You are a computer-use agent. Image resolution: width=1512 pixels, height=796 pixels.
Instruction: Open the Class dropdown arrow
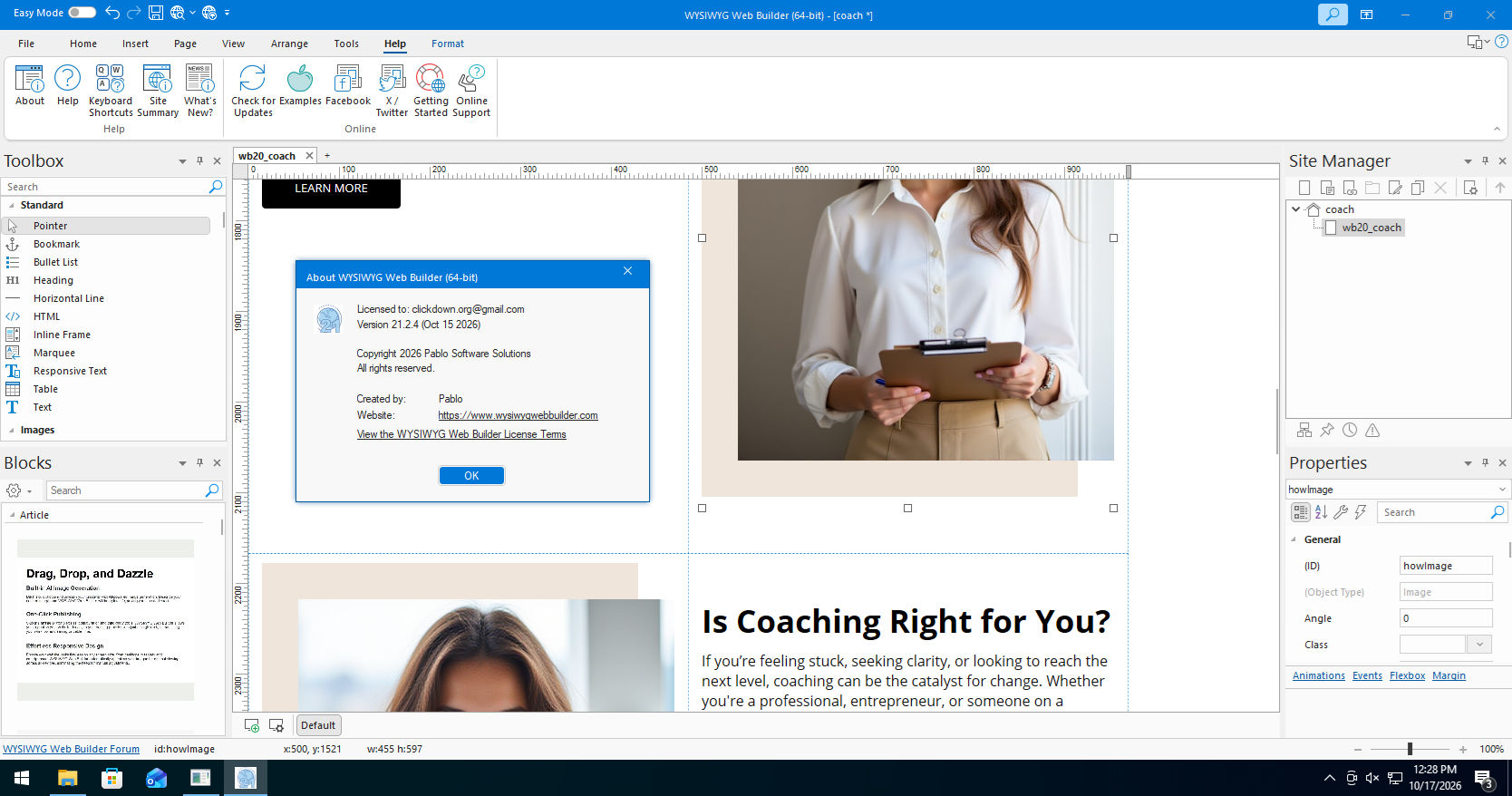coord(1479,645)
